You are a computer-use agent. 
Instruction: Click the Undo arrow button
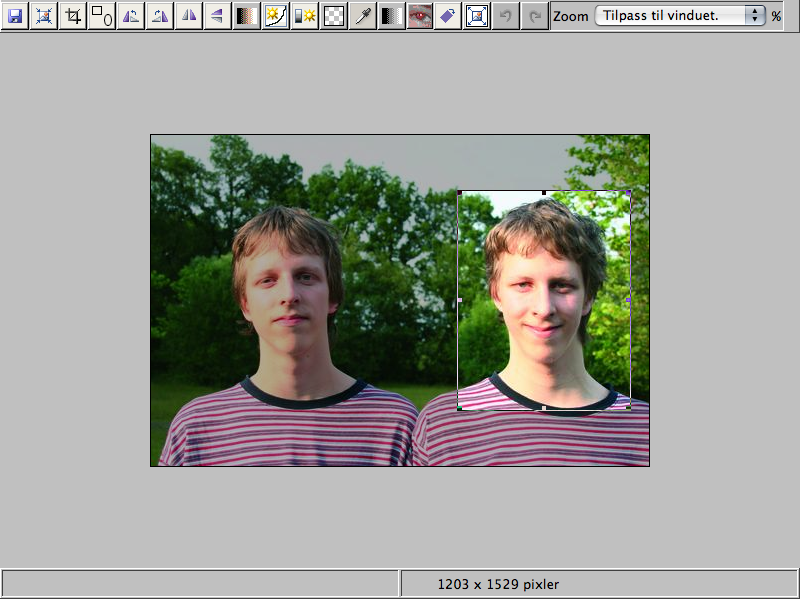tap(507, 16)
